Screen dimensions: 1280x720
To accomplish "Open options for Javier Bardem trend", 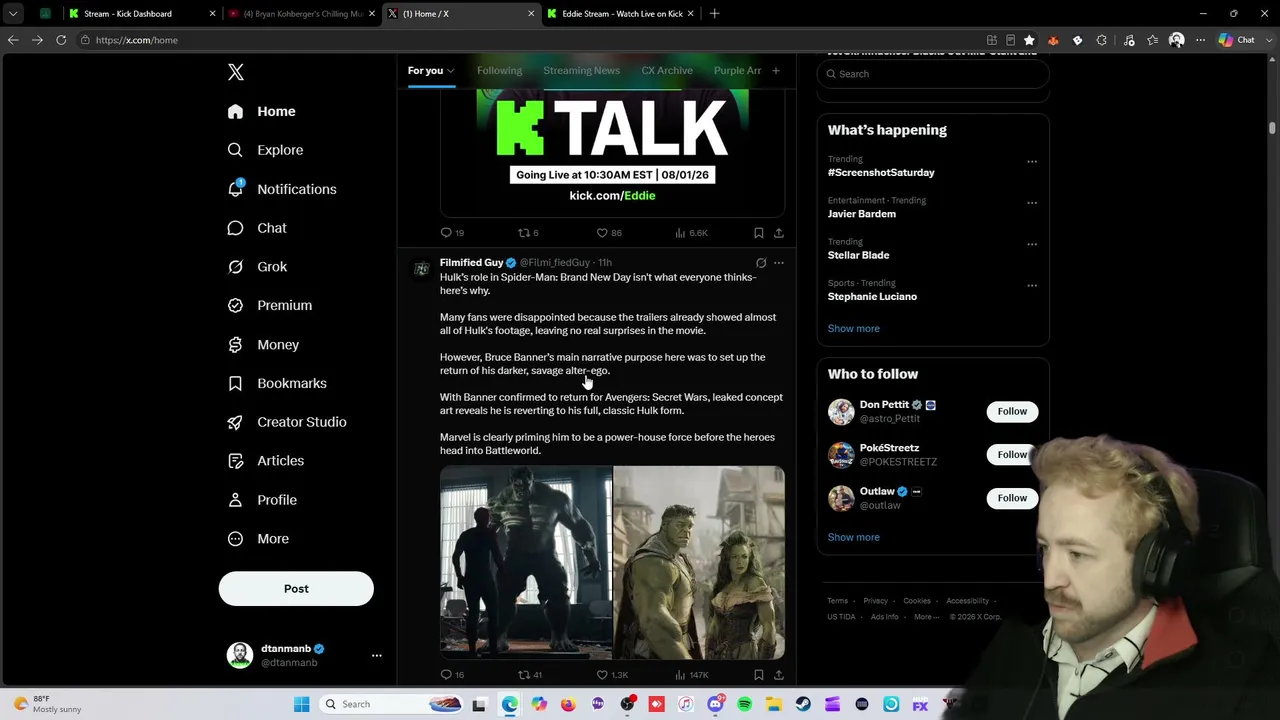I will coord(1032,203).
